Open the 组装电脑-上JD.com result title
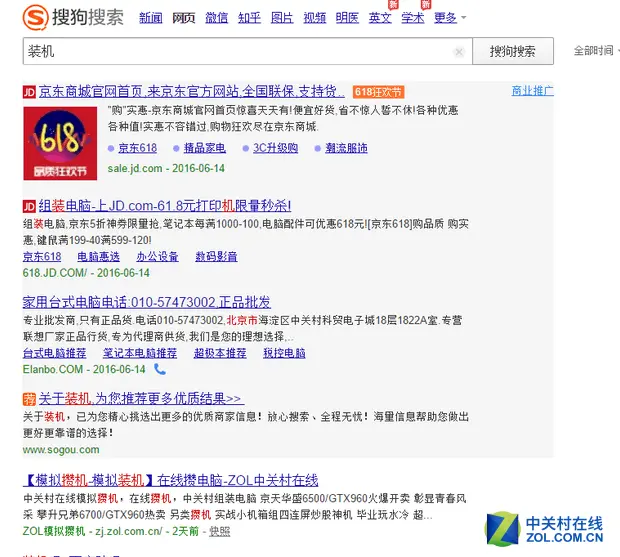 pos(165,206)
